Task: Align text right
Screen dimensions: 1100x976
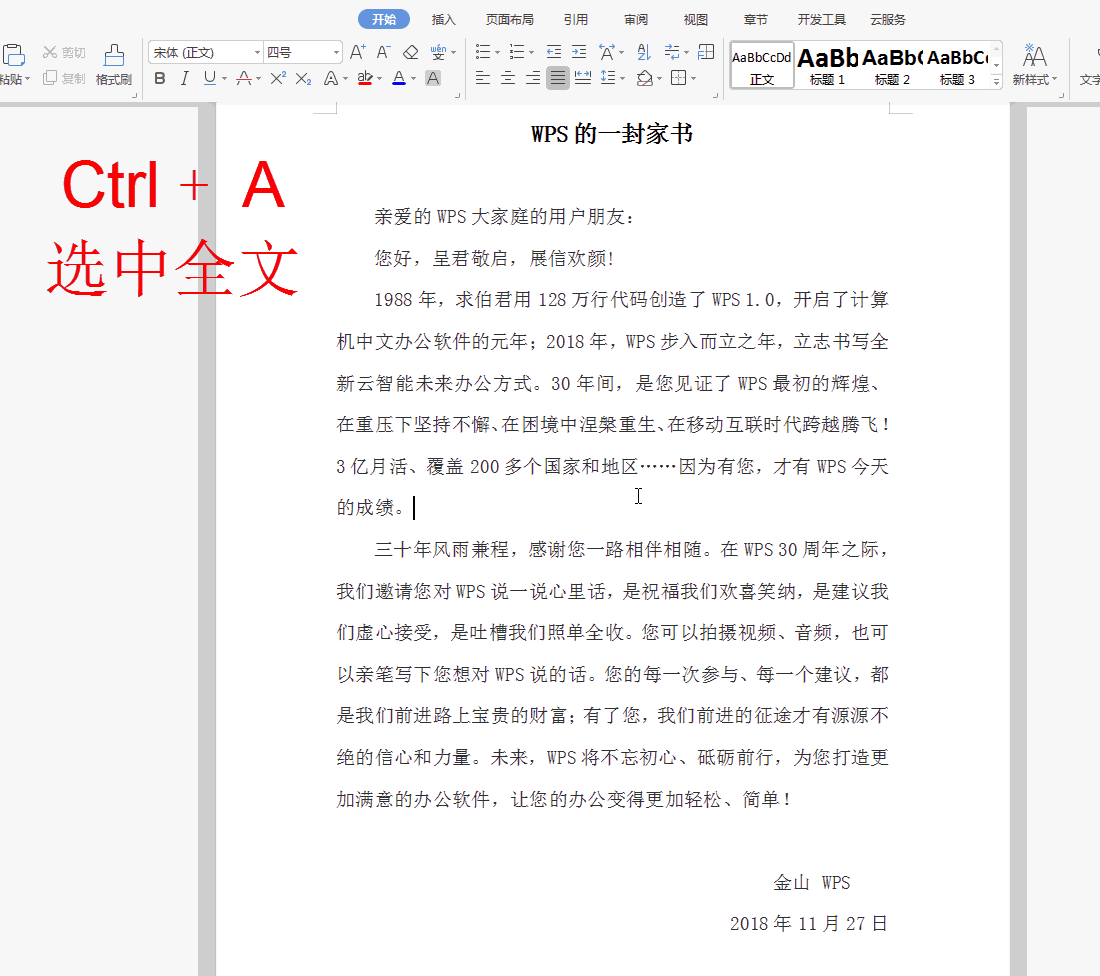Action: pyautogui.click(x=533, y=78)
